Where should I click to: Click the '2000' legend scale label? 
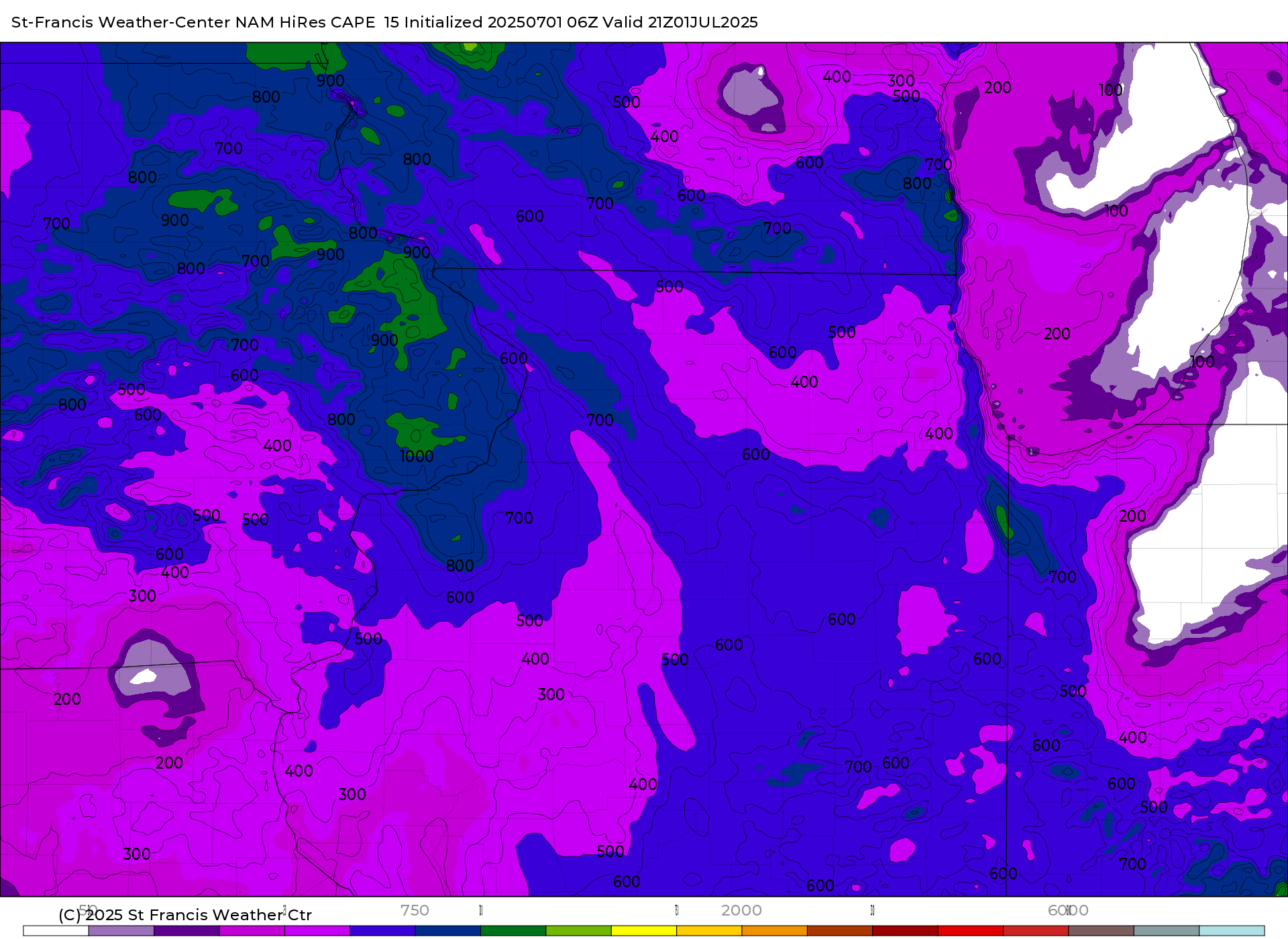(741, 910)
